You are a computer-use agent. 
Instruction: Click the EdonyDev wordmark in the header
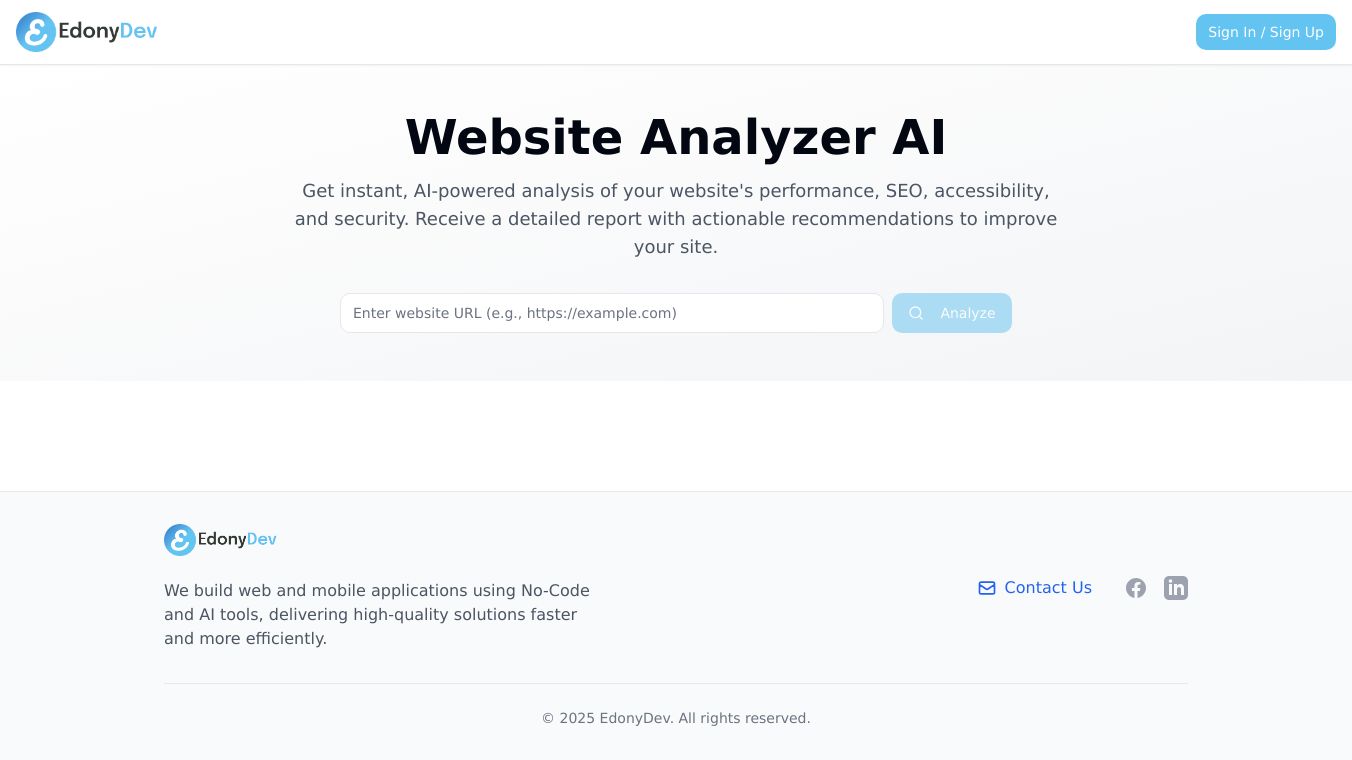108,32
